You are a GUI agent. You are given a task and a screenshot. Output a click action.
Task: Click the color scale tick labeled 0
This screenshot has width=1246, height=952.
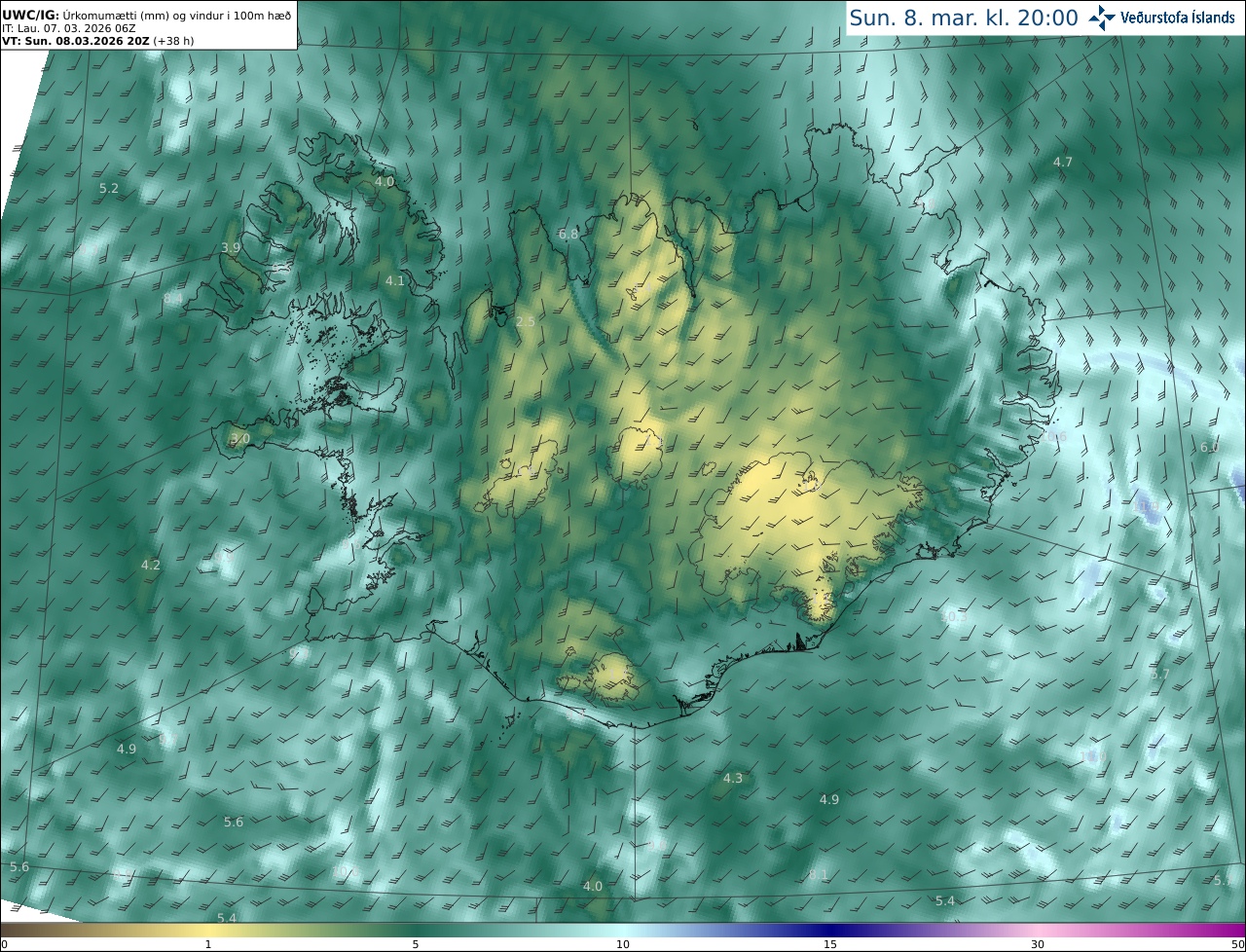(x=4, y=944)
